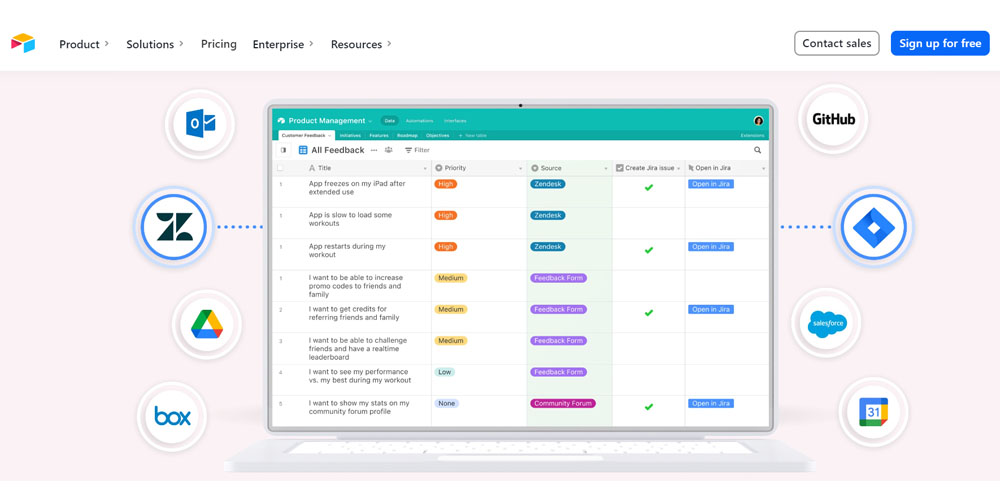
Task: Select the Data tab
Action: coord(389,121)
